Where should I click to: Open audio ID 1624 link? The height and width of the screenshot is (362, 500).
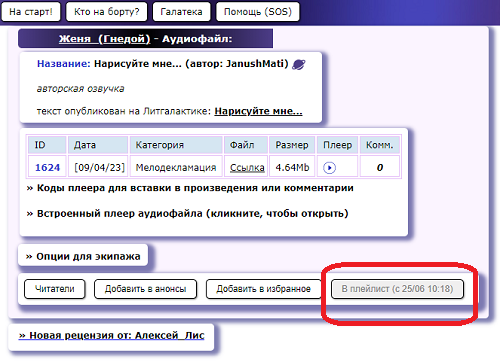(47, 167)
